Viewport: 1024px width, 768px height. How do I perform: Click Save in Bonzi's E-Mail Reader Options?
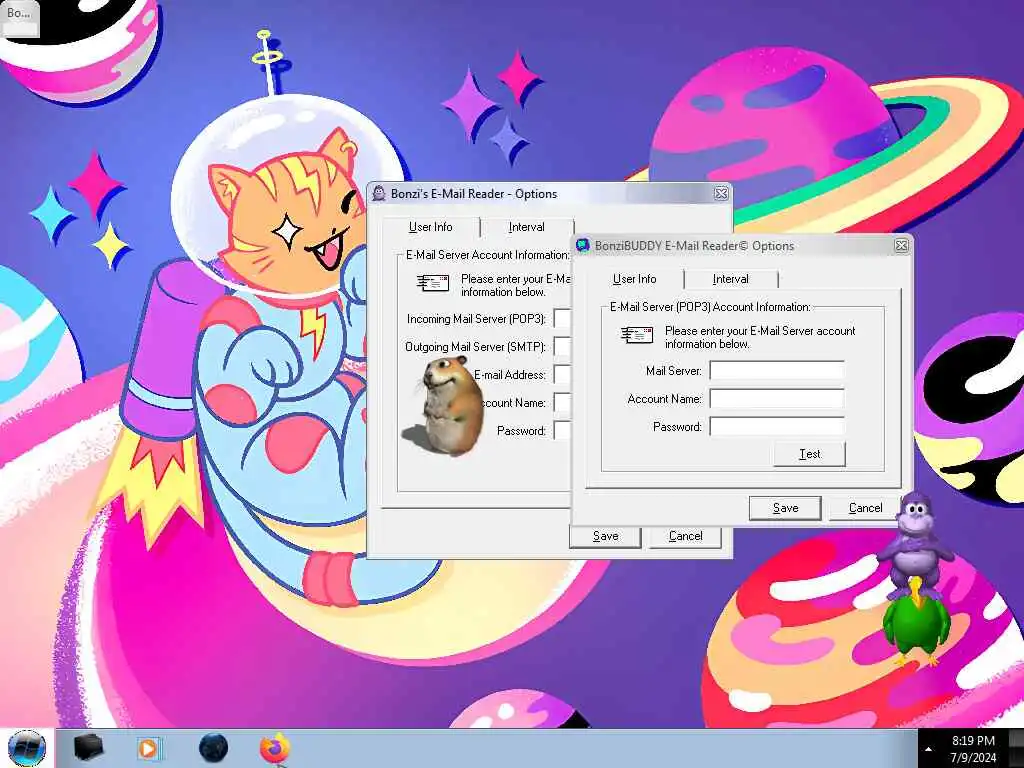click(605, 536)
